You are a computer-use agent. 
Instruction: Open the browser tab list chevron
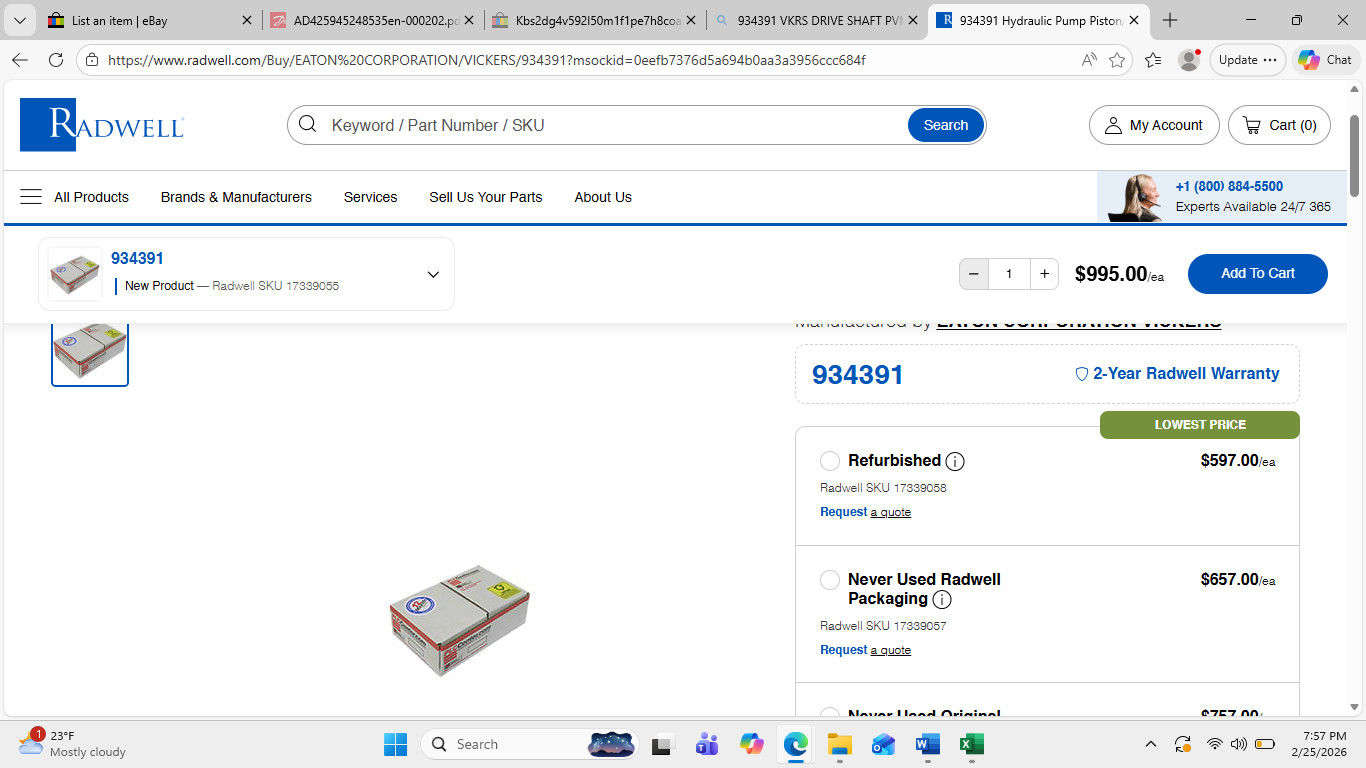tap(19, 20)
